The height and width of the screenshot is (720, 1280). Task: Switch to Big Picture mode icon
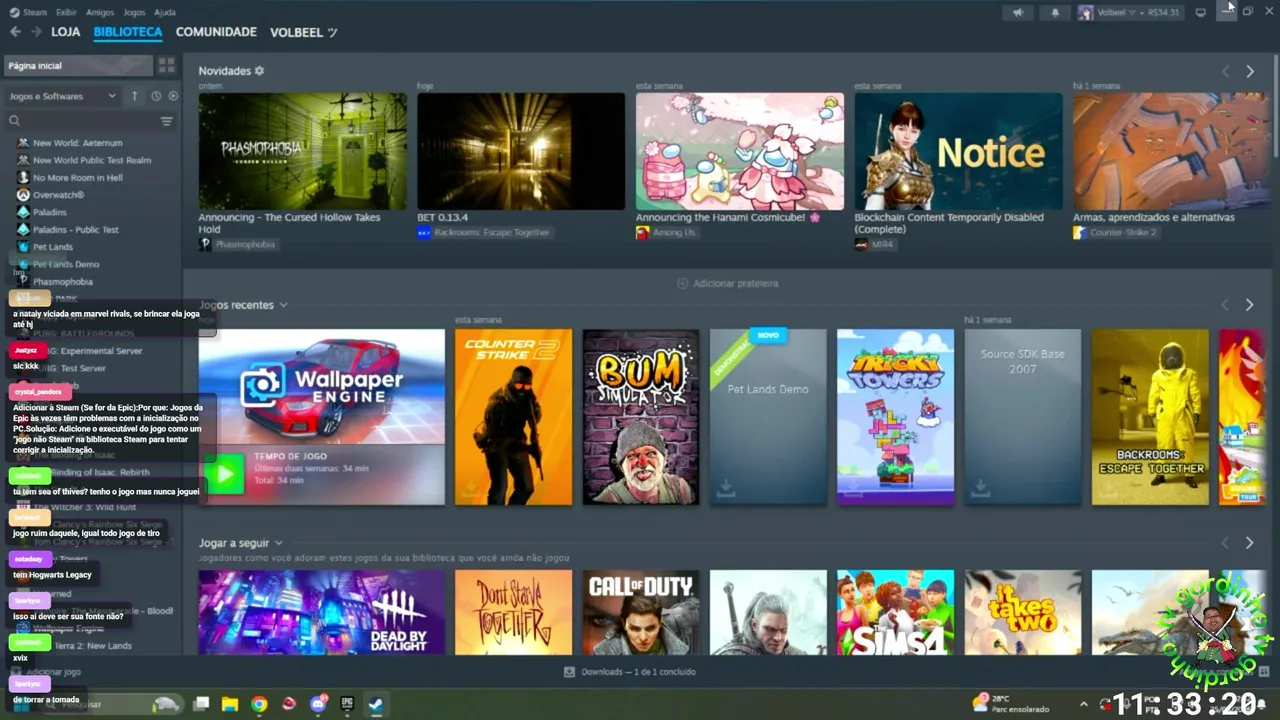pos(1201,12)
